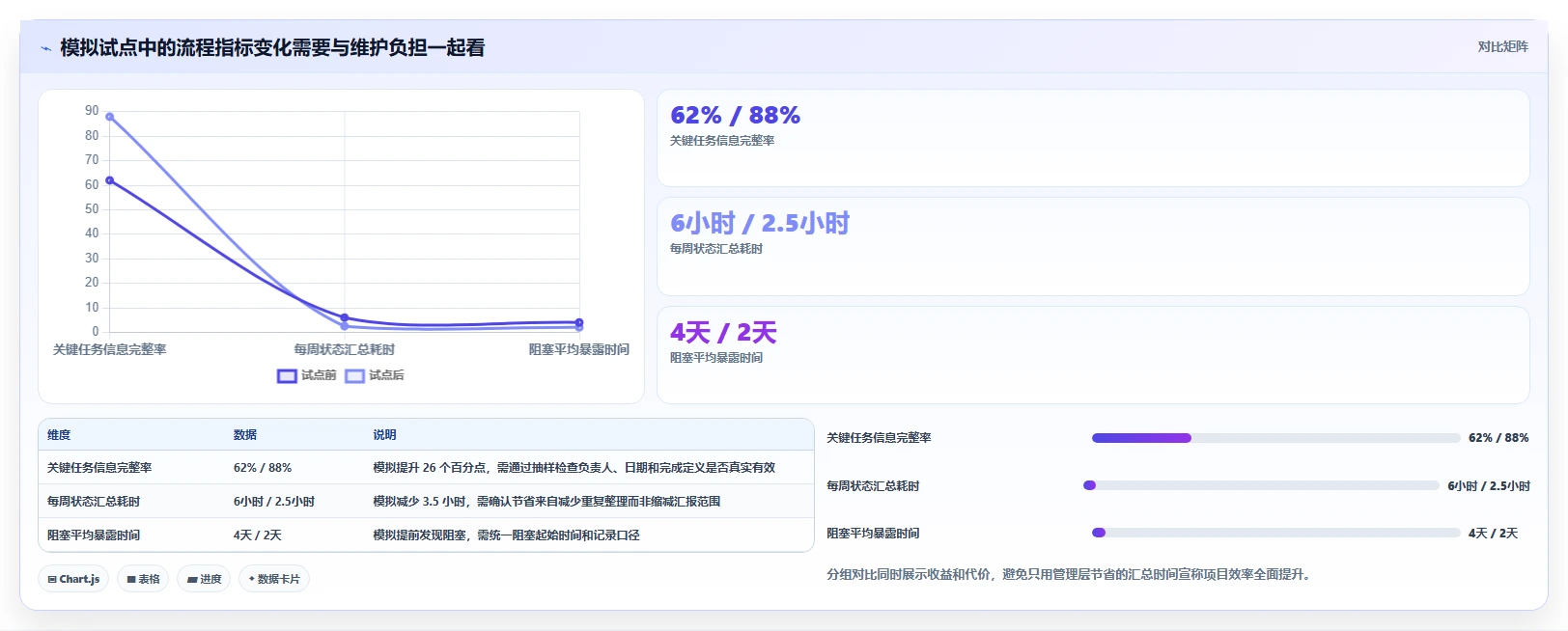
Task: Click the 分组对比同时展示收益和代价 footnote text
Action: tap(1068, 575)
